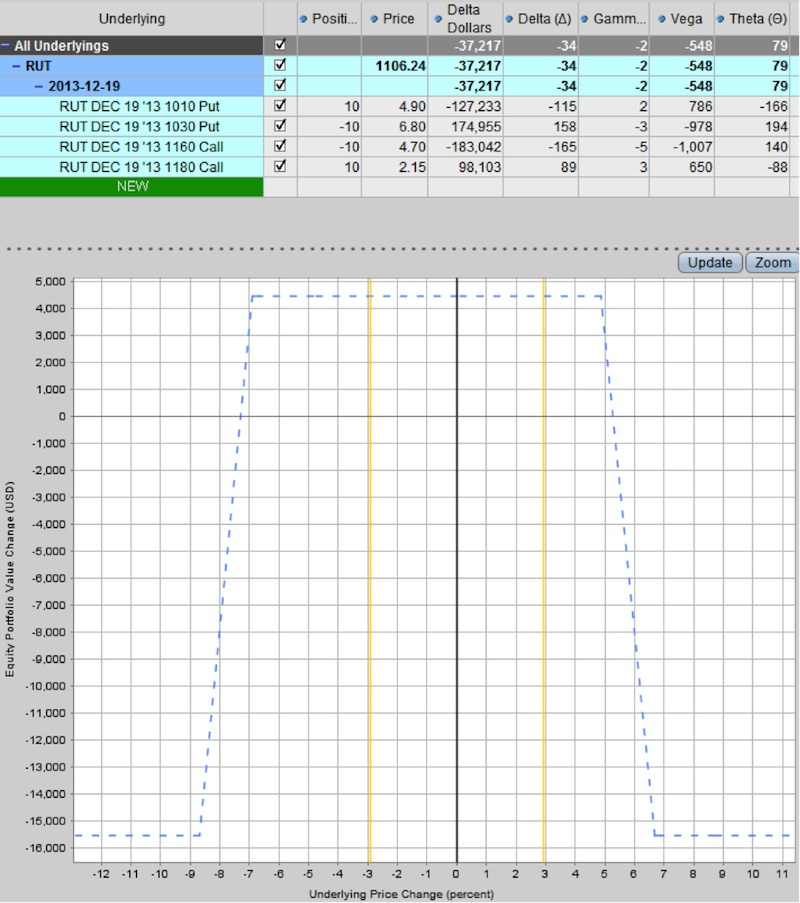Click the NEW row's empty Position cell
Viewport: 800px width, 903px height.
point(329,187)
